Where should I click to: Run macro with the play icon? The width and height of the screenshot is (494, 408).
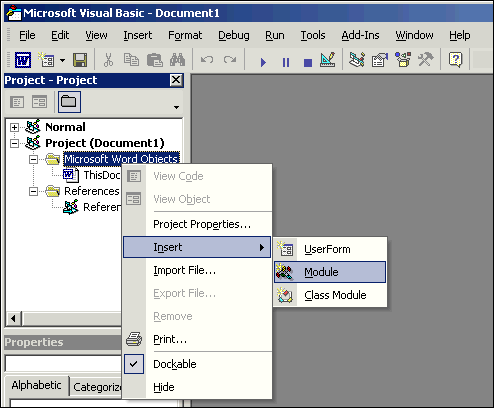(x=263, y=62)
